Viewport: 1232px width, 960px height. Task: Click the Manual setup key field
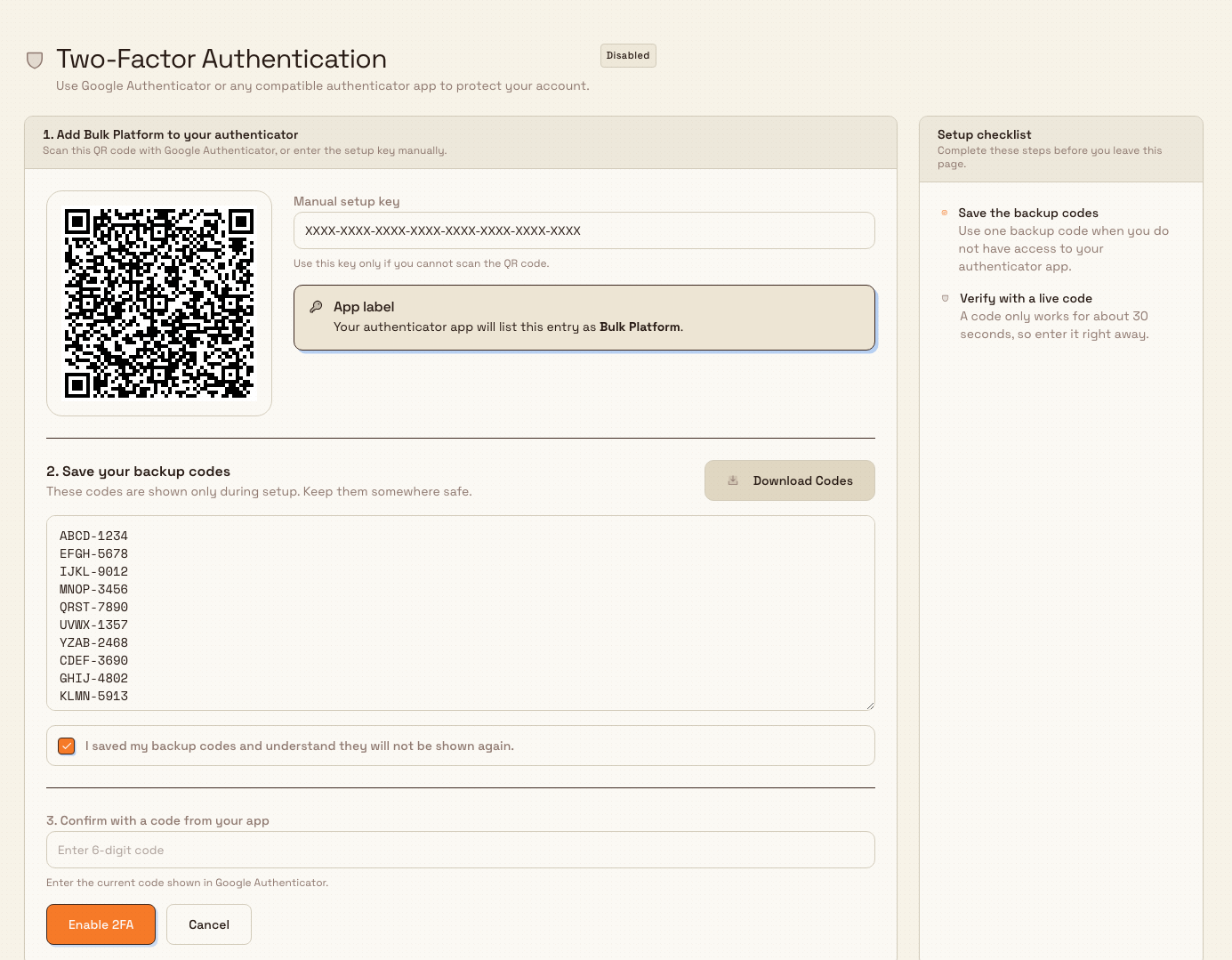584,230
